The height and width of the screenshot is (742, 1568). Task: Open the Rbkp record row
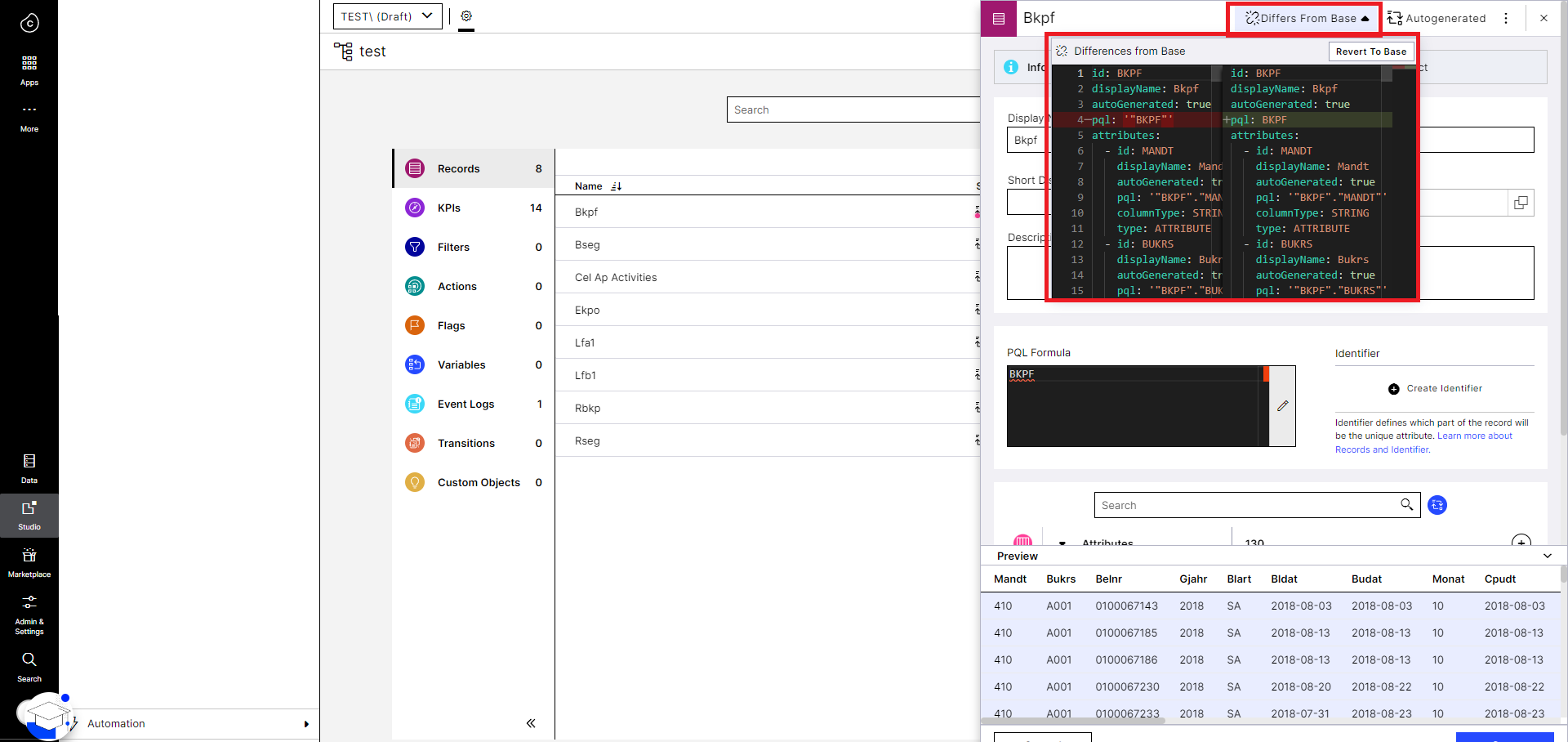[x=768, y=408]
